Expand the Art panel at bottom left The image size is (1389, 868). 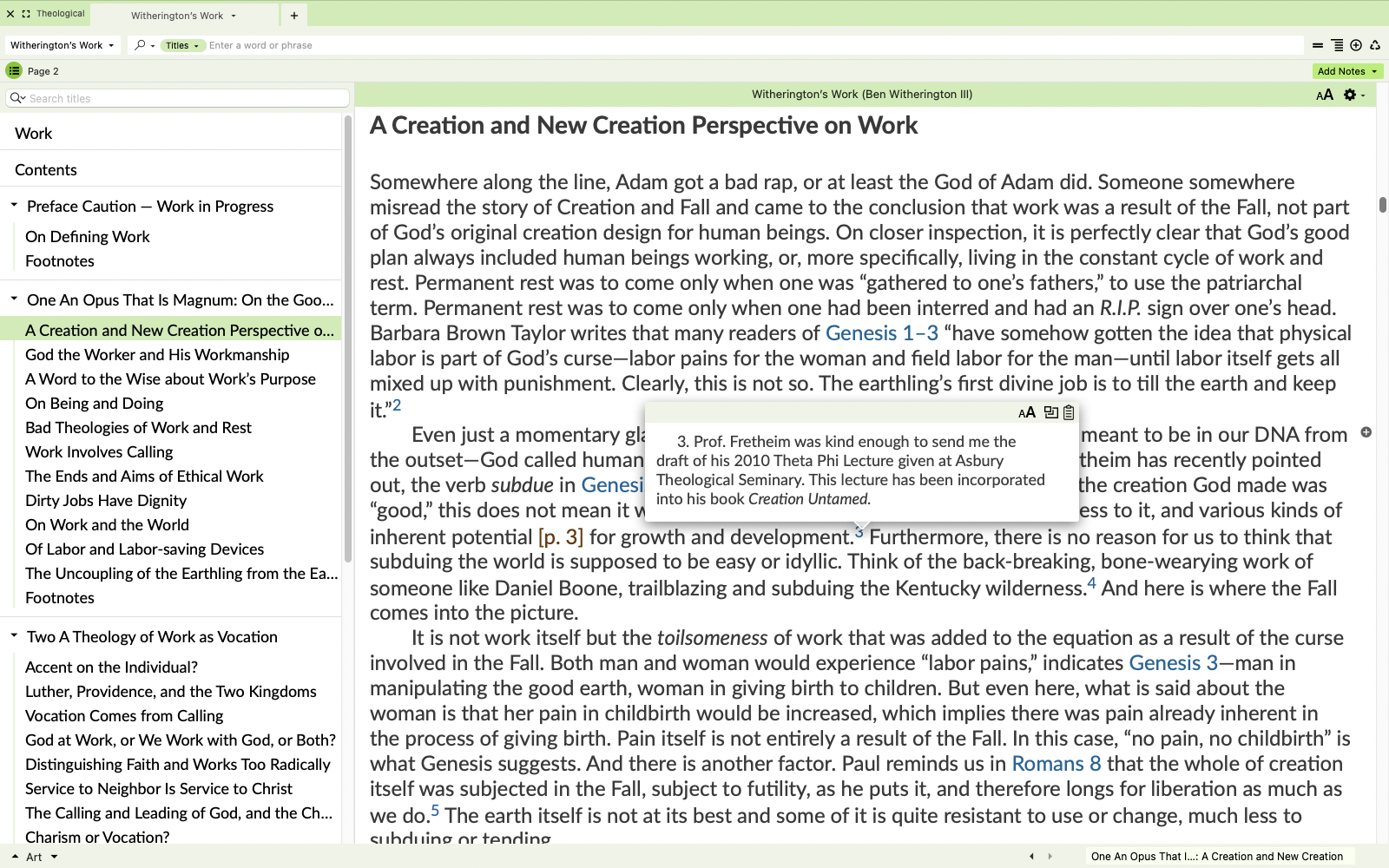(x=15, y=857)
